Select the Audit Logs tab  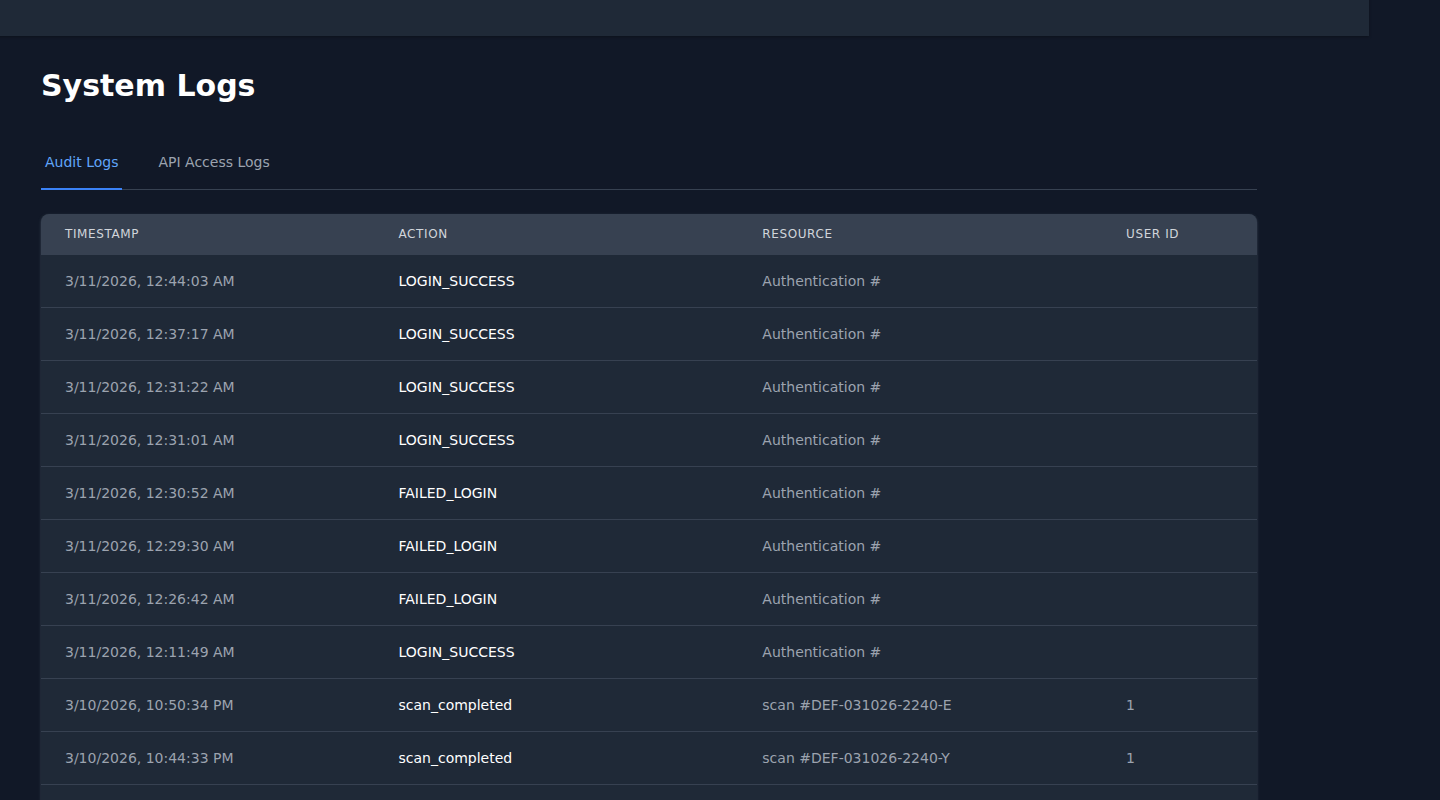81,161
